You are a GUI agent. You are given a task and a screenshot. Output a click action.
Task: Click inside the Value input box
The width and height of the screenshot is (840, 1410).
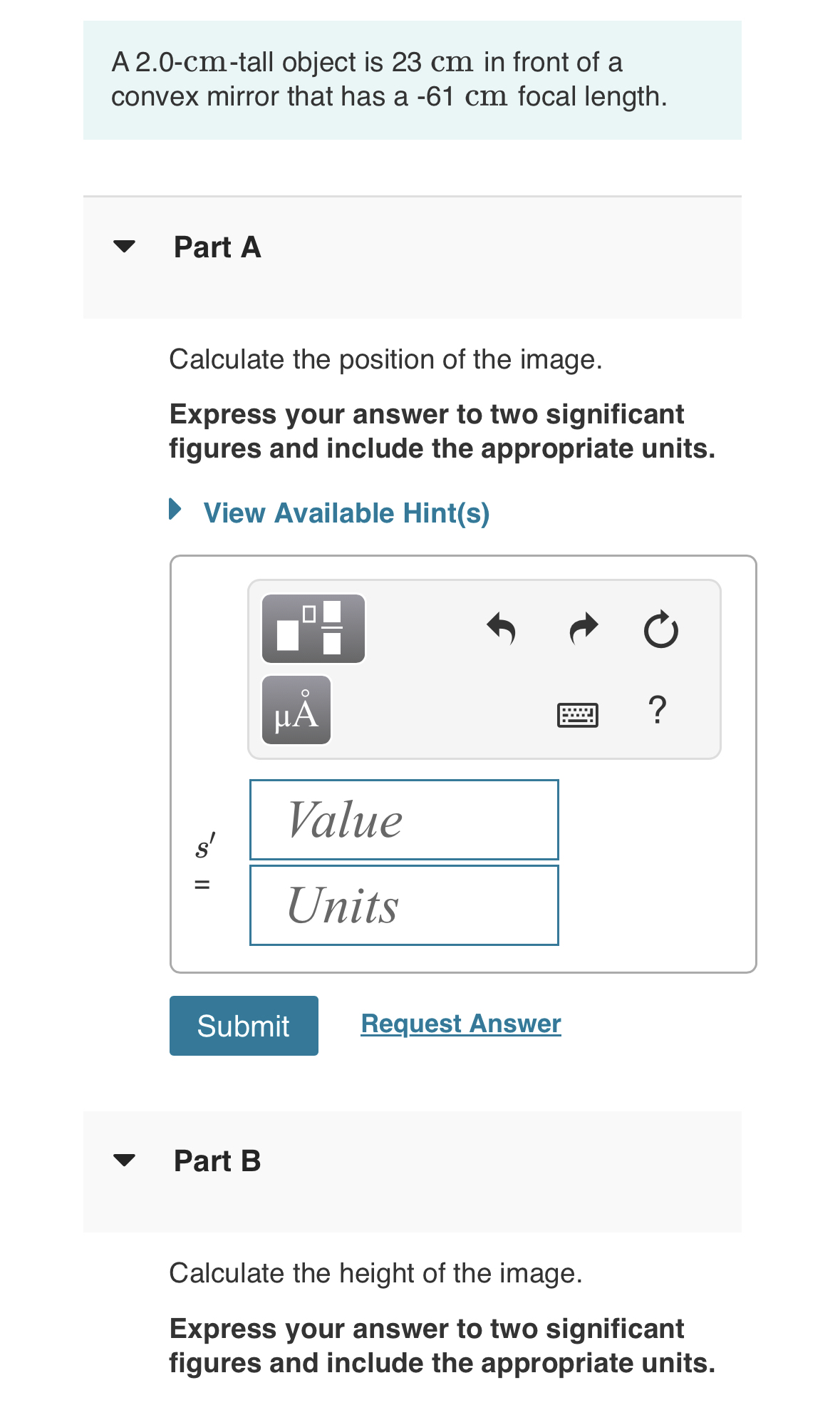click(x=403, y=819)
